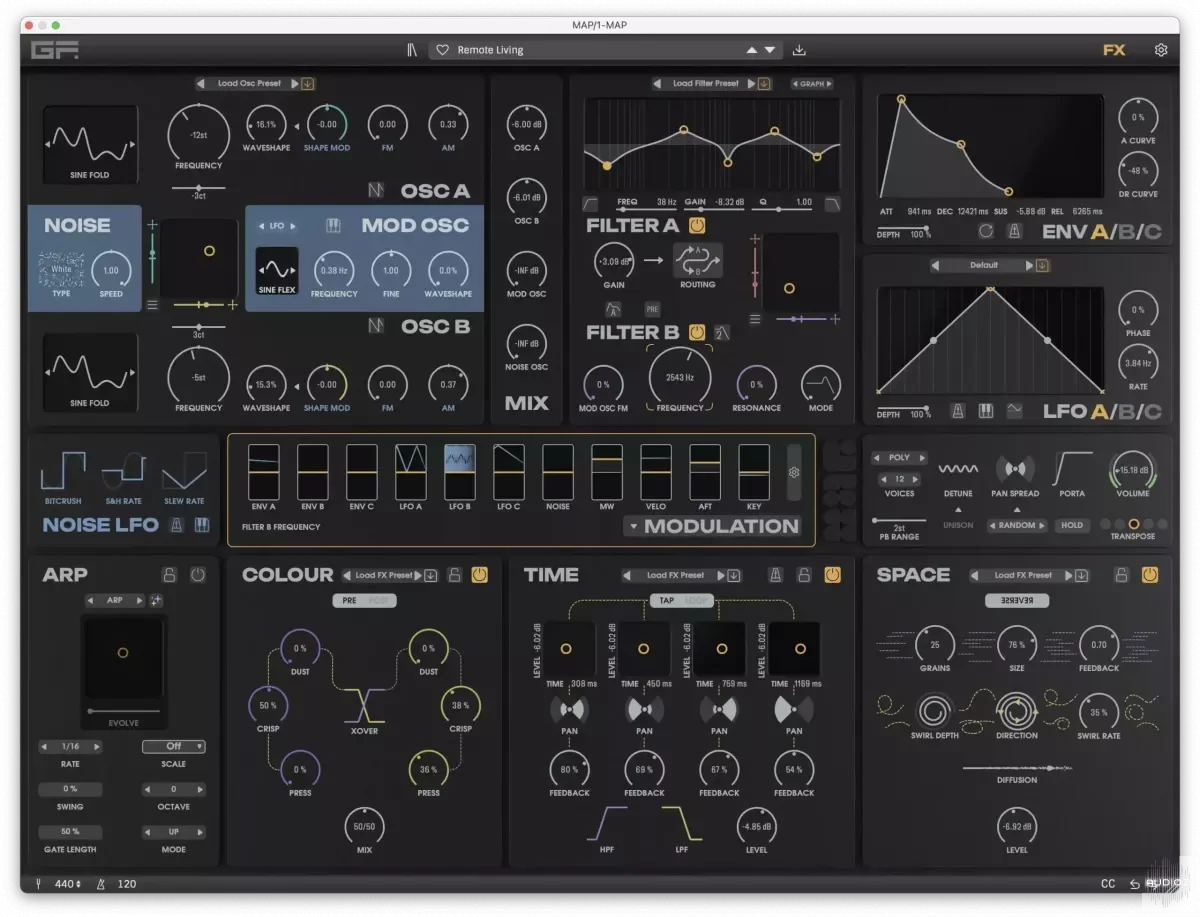Viewport: 1200px width, 917px height.
Task: Click the LFO keyboard retrigger icon
Action: coord(986,411)
